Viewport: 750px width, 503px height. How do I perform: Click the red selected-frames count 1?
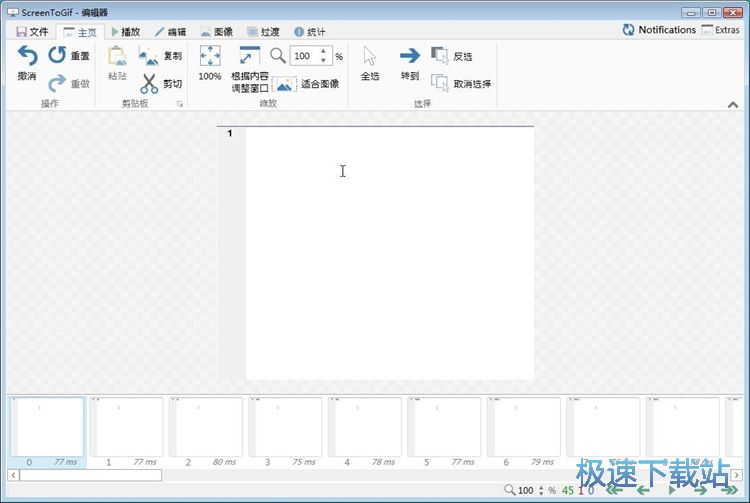click(581, 490)
